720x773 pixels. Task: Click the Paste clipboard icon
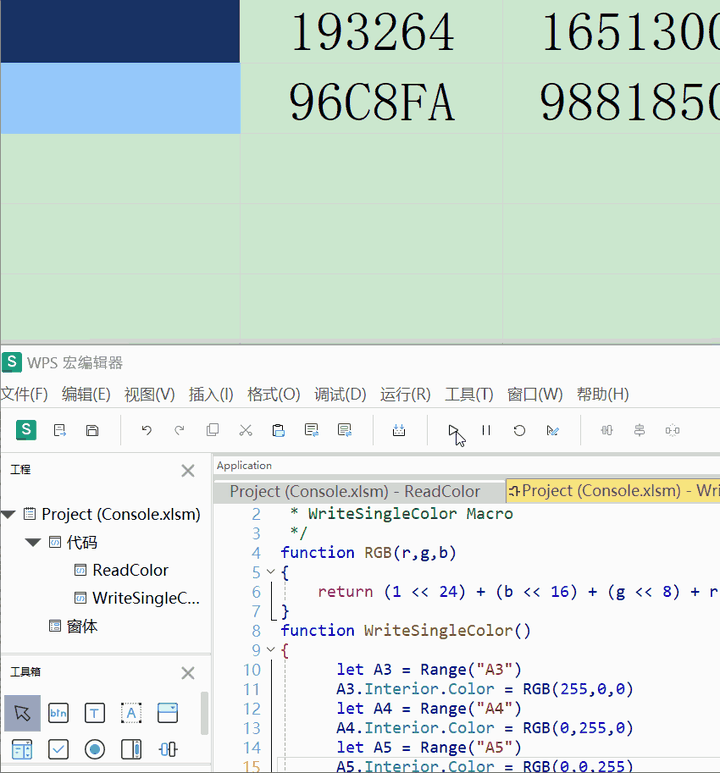click(x=279, y=430)
